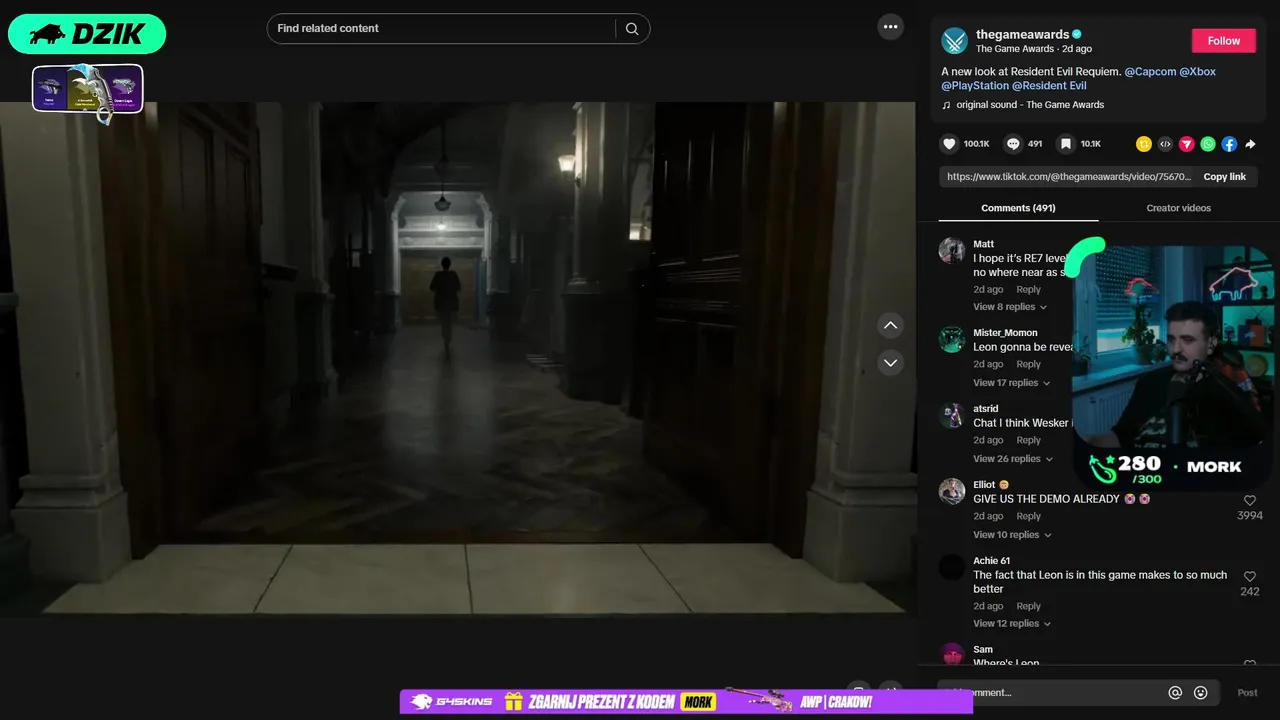Image resolution: width=1280 pixels, height=720 pixels.
Task: Follow thegameawards
Action: coord(1223,41)
